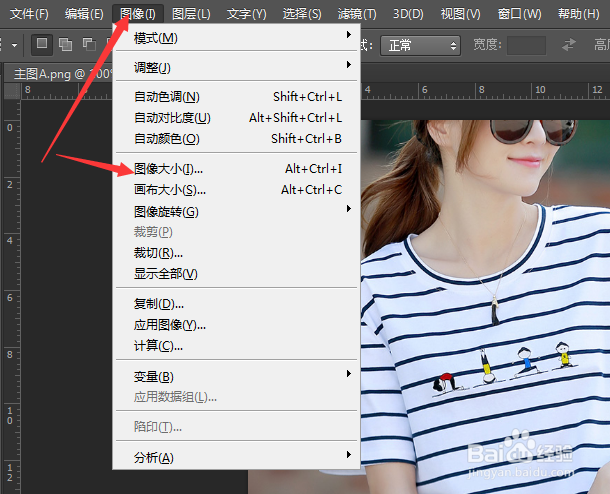The image size is (610, 494).
Task: Select 复制(D)... menu entry
Action: click(x=237, y=303)
